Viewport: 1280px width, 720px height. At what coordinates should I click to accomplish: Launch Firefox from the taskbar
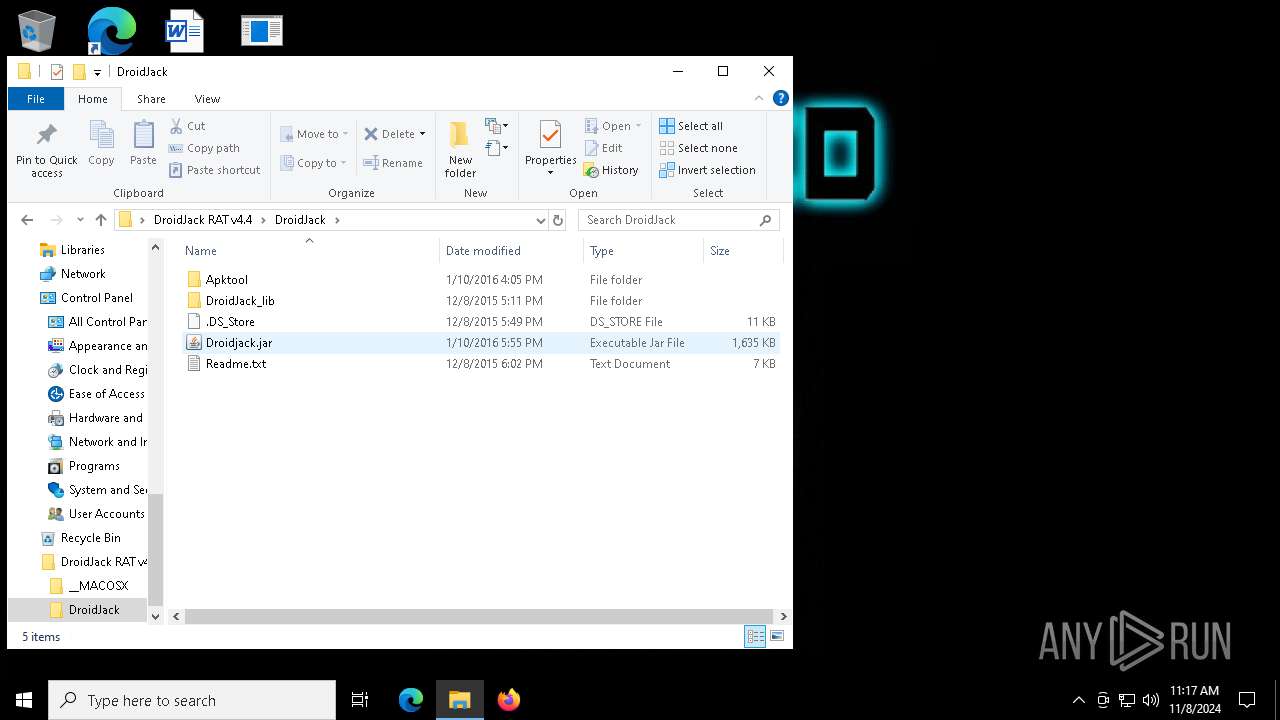click(509, 700)
